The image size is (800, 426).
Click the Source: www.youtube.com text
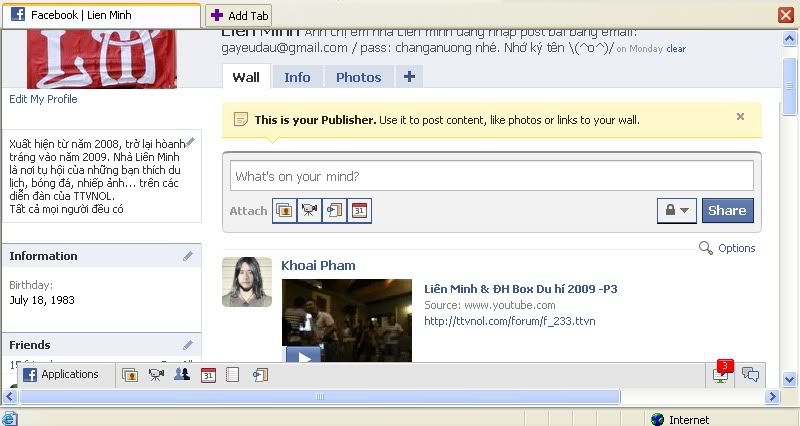point(490,305)
